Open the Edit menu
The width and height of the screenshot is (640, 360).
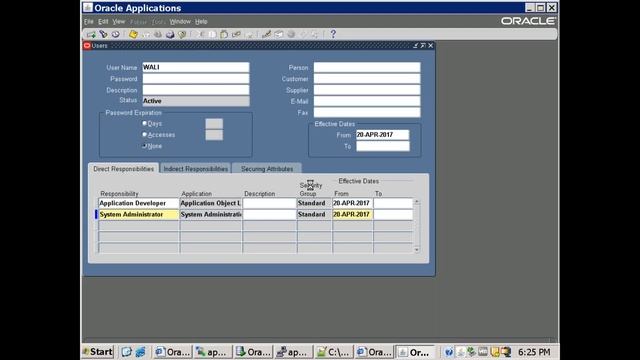point(103,22)
